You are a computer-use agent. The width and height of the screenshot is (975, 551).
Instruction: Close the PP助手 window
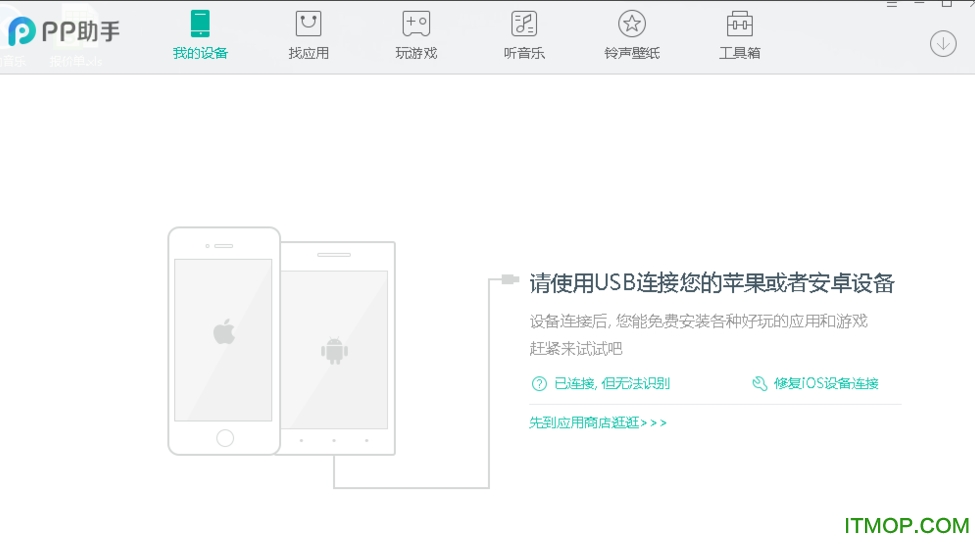(970, 4)
